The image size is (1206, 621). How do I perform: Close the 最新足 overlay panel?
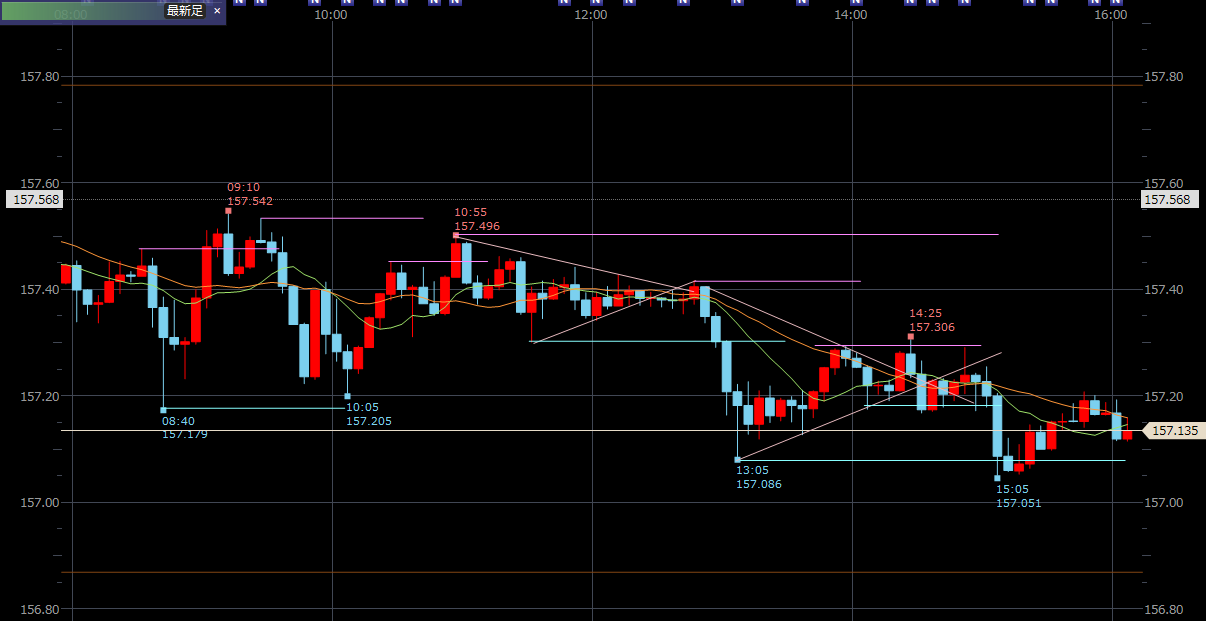point(217,11)
